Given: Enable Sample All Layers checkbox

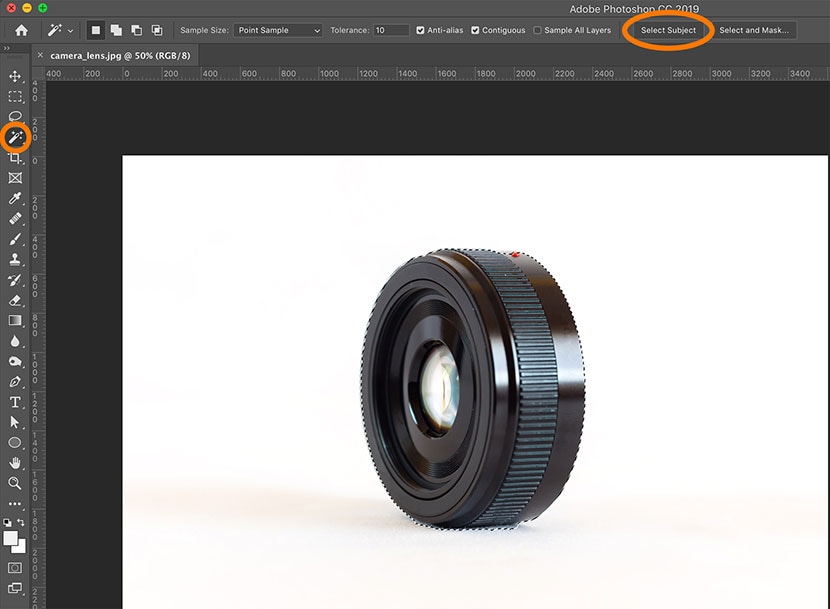Looking at the screenshot, I should pos(538,30).
